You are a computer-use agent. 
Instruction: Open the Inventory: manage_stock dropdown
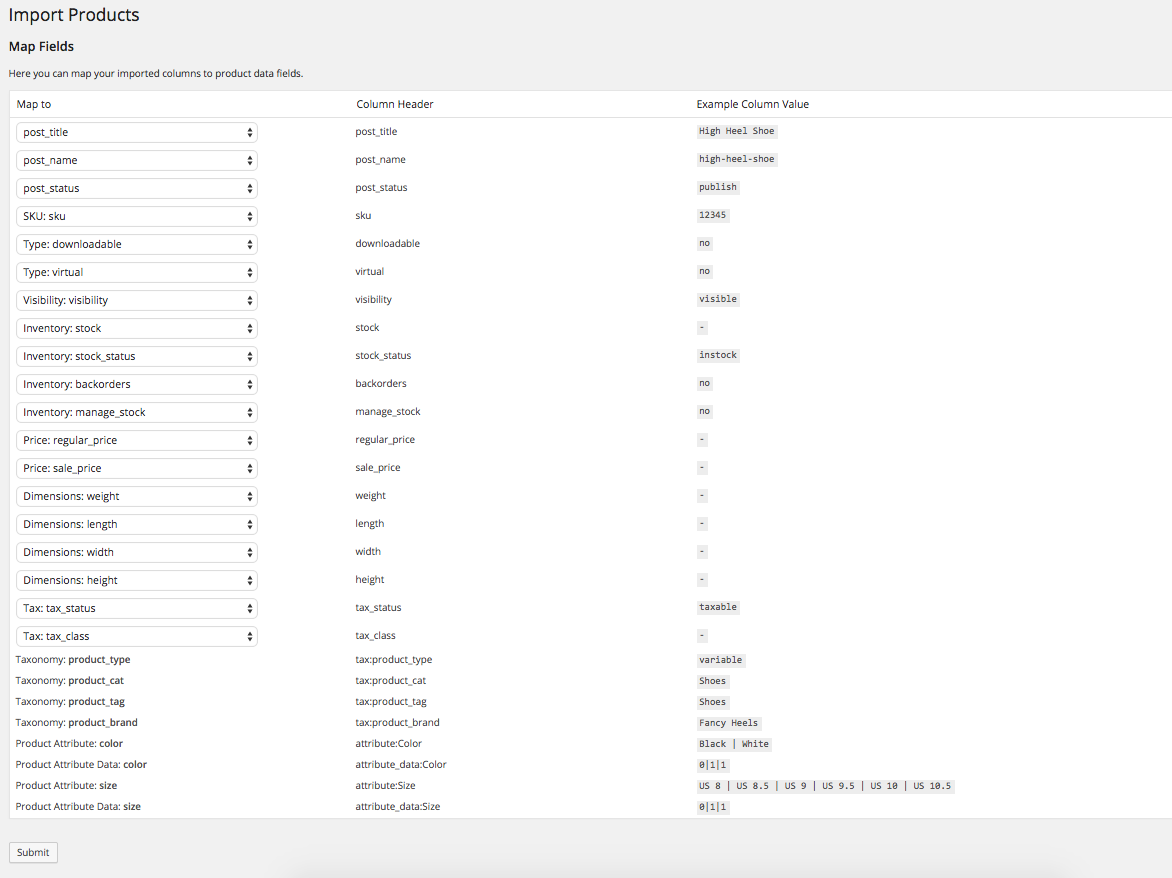(136, 412)
